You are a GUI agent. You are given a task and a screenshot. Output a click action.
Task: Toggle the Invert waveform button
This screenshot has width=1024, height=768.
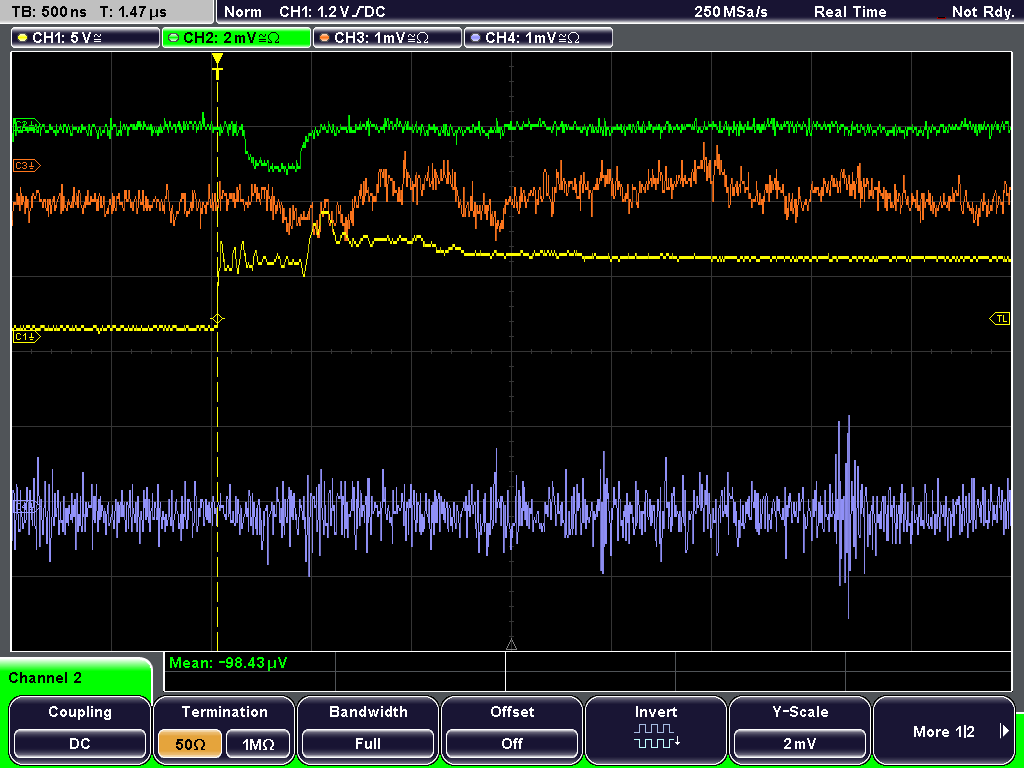656,730
